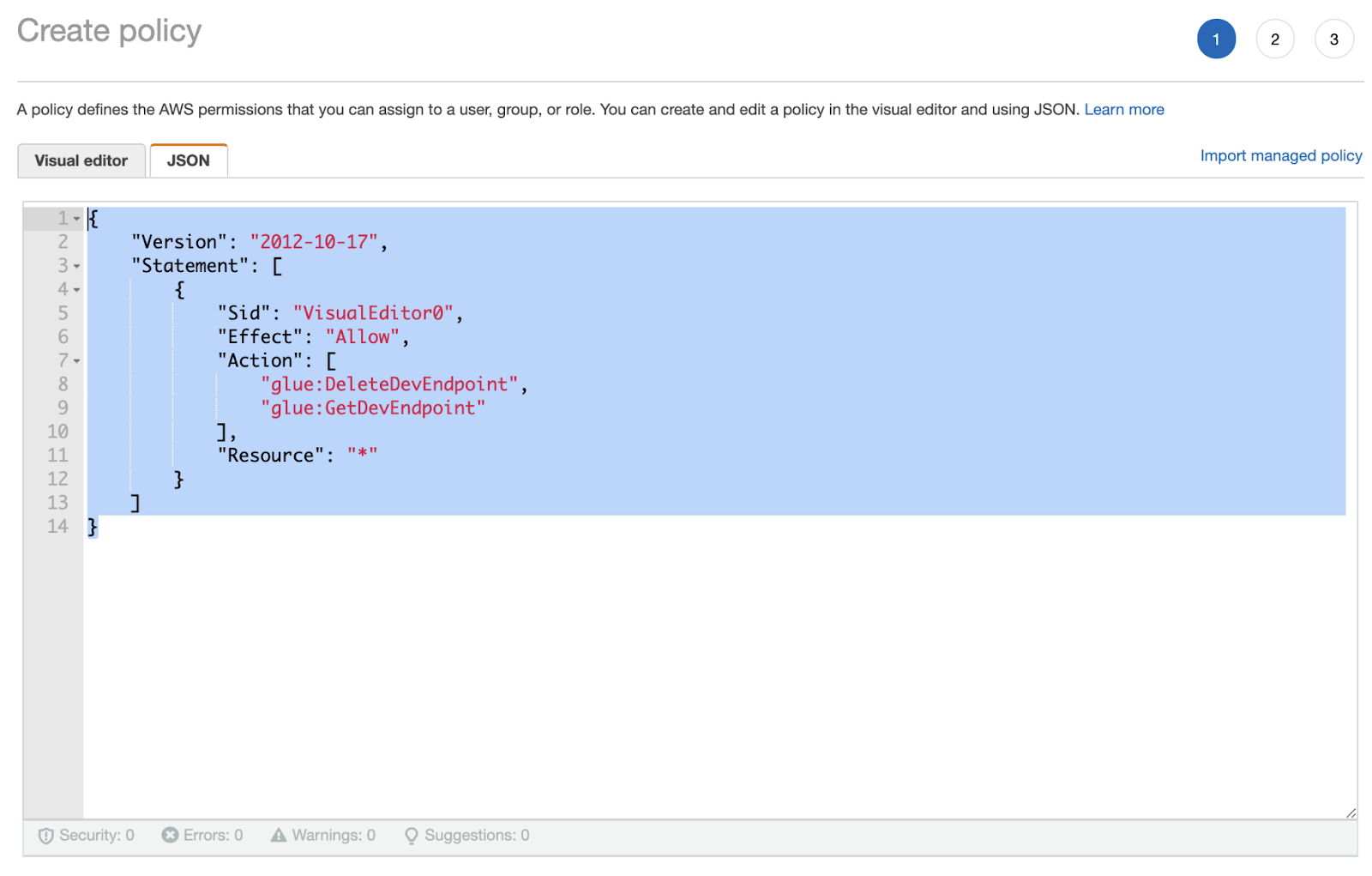Image resolution: width=1372 pixels, height=876 pixels.
Task: Jump to step 3 circle
Action: click(x=1333, y=39)
